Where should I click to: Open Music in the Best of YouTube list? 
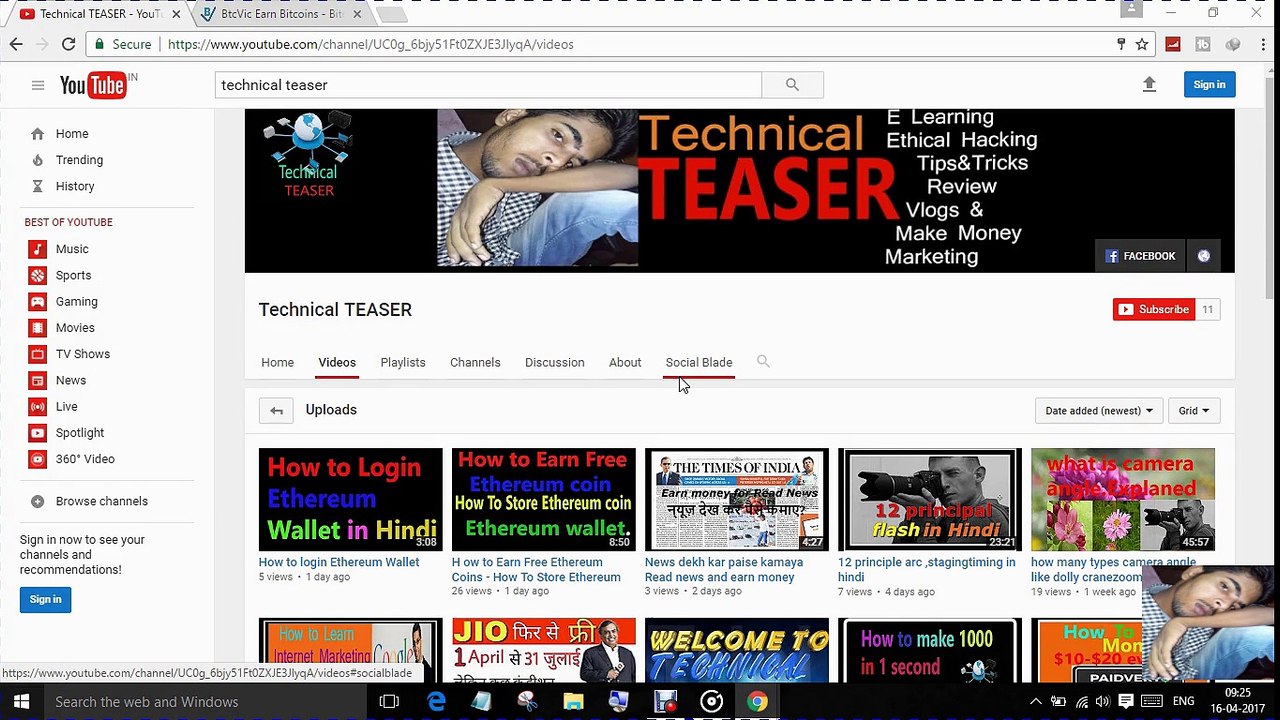(x=72, y=249)
